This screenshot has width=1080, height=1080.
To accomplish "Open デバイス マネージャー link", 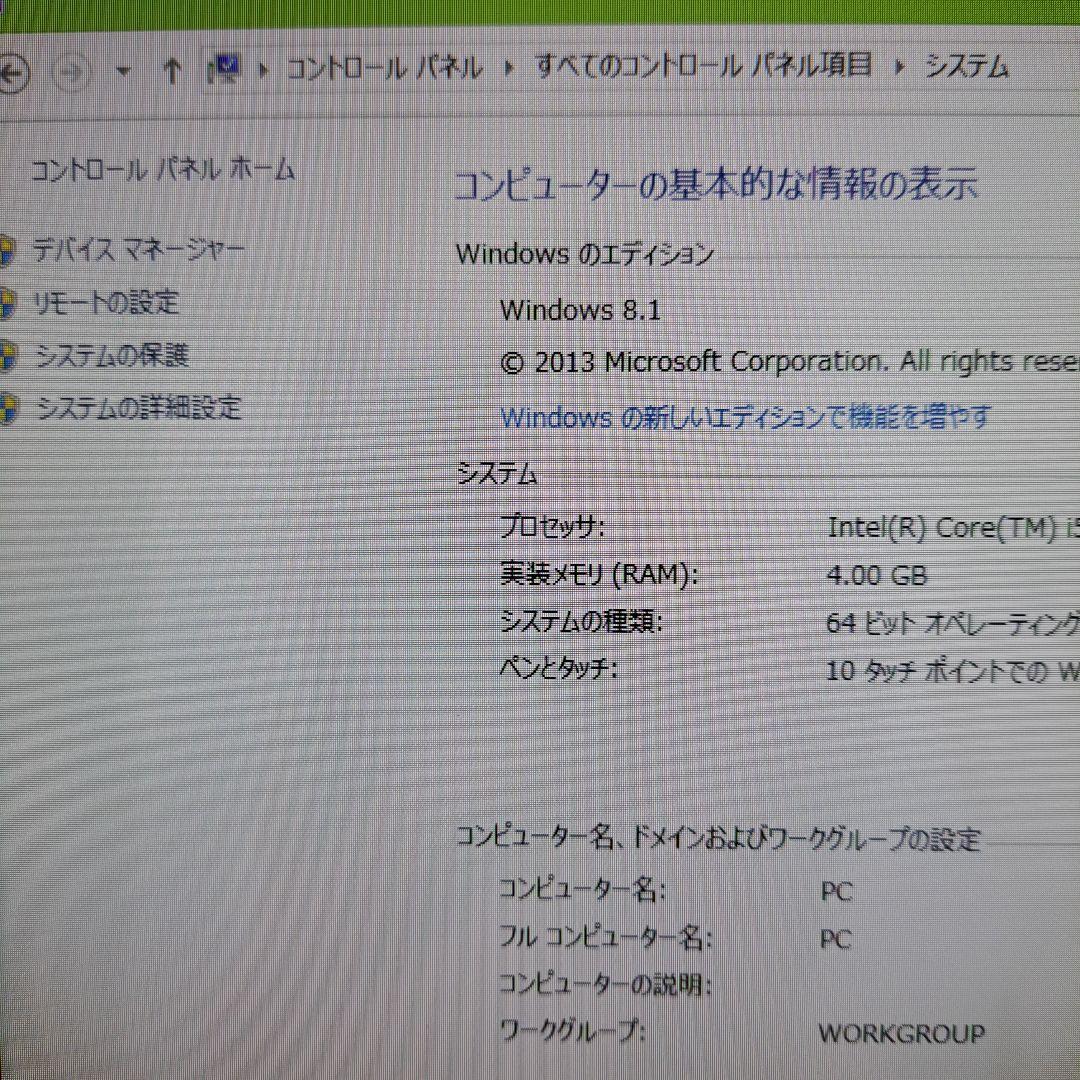I will click(138, 249).
